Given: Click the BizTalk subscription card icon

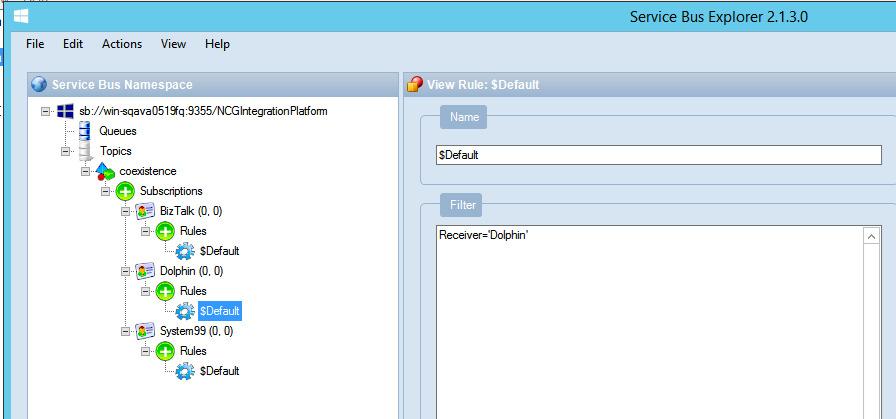Looking at the screenshot, I should 145,211.
